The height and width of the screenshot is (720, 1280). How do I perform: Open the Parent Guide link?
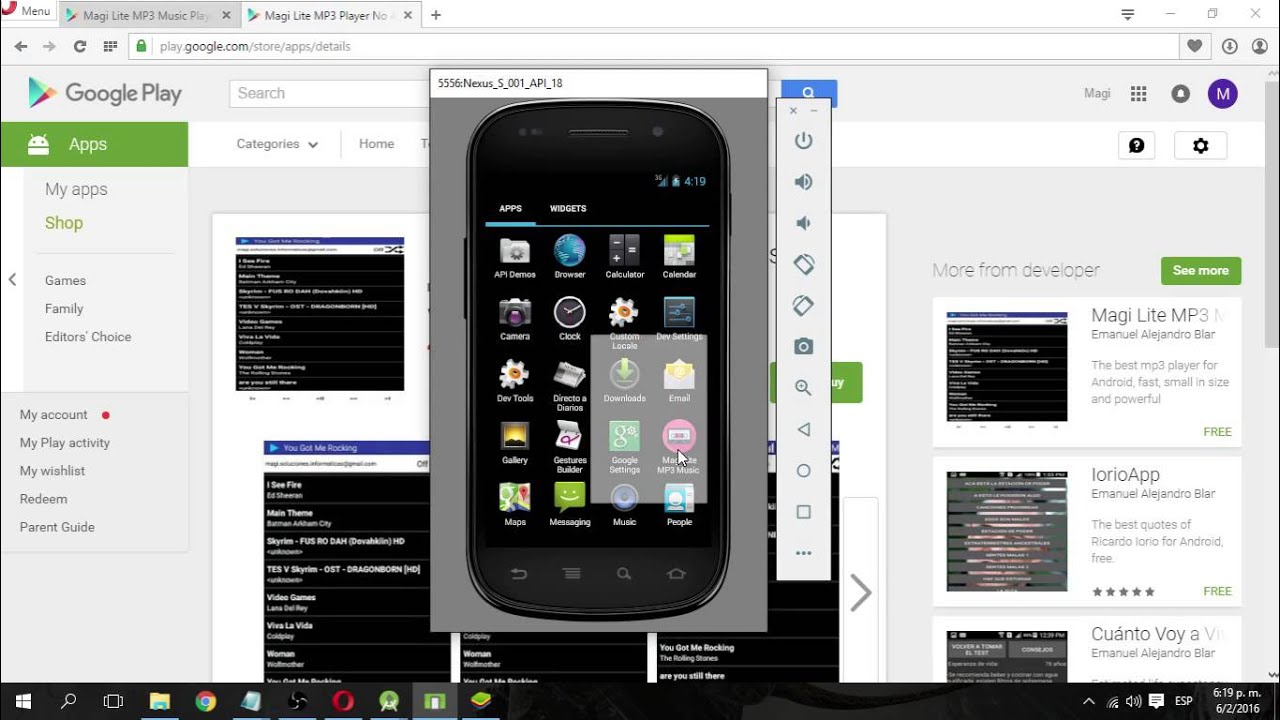(x=57, y=527)
